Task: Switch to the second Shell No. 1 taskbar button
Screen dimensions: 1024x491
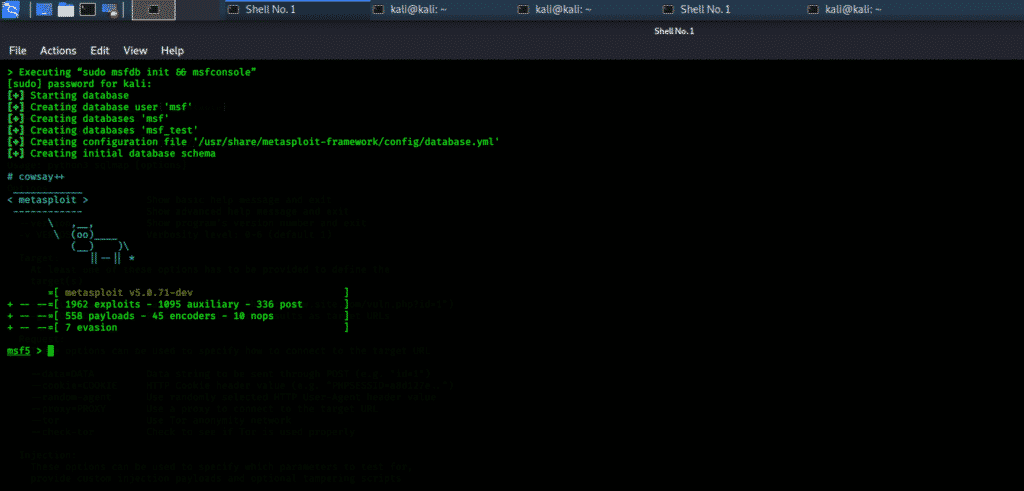Action: coord(733,9)
